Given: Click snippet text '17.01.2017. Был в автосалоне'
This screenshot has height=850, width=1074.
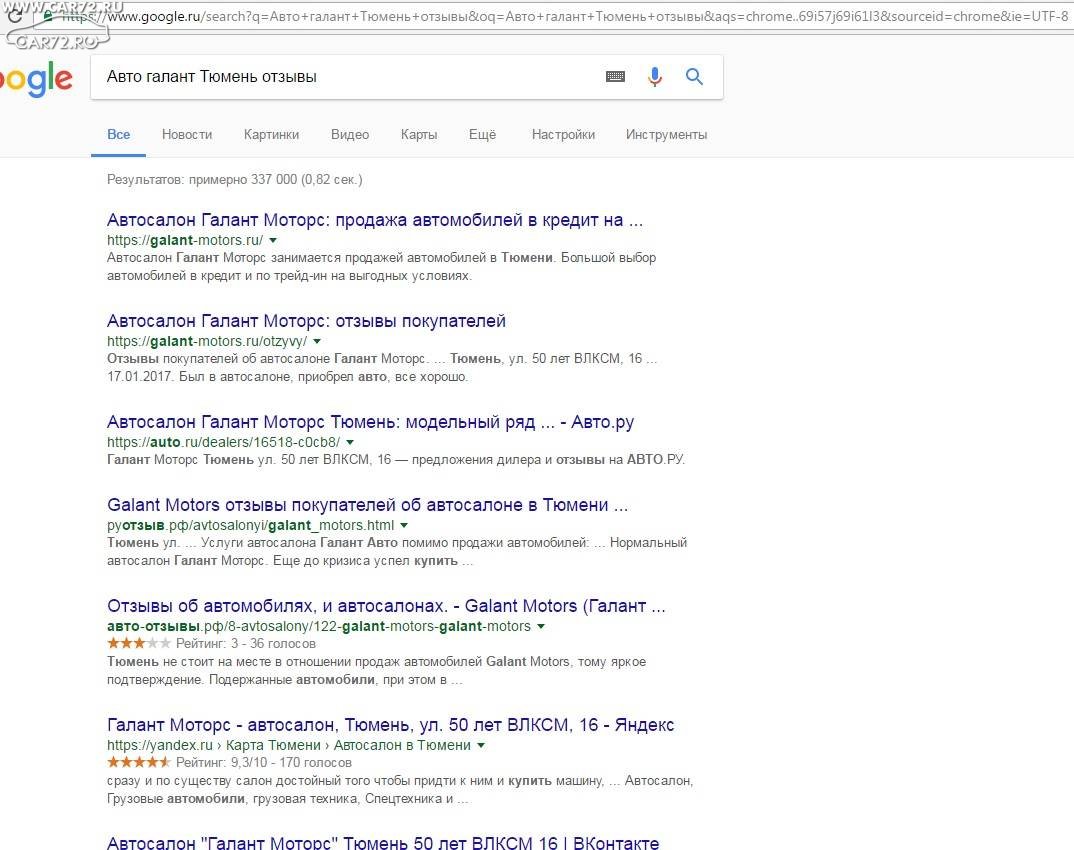Looking at the screenshot, I should point(288,377).
